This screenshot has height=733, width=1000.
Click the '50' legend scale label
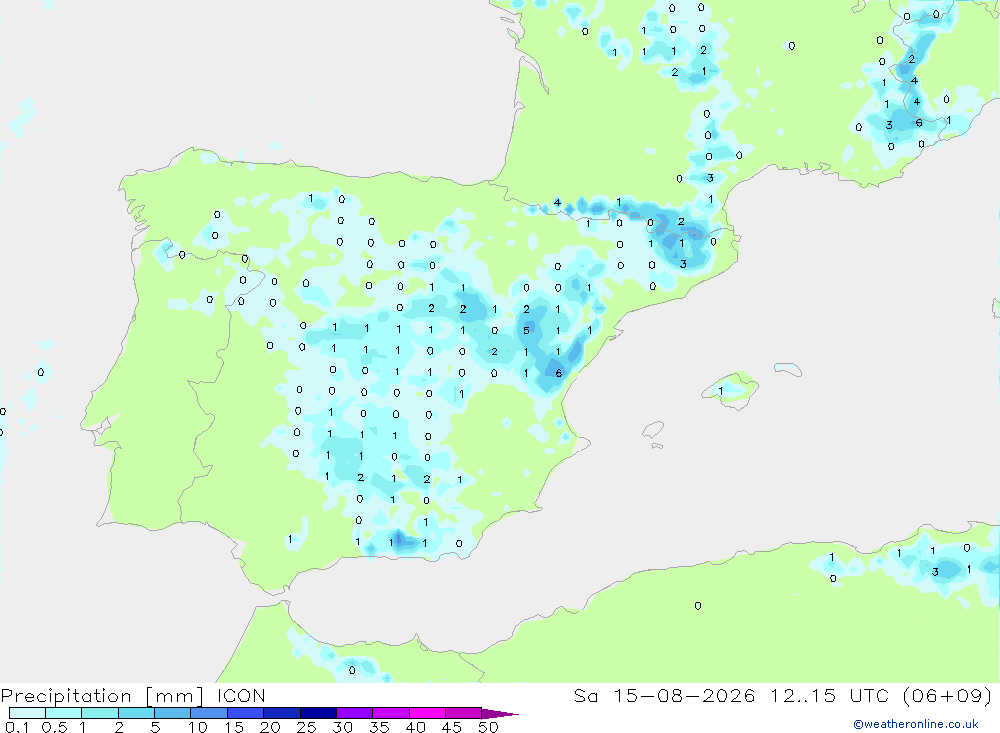[x=489, y=727]
